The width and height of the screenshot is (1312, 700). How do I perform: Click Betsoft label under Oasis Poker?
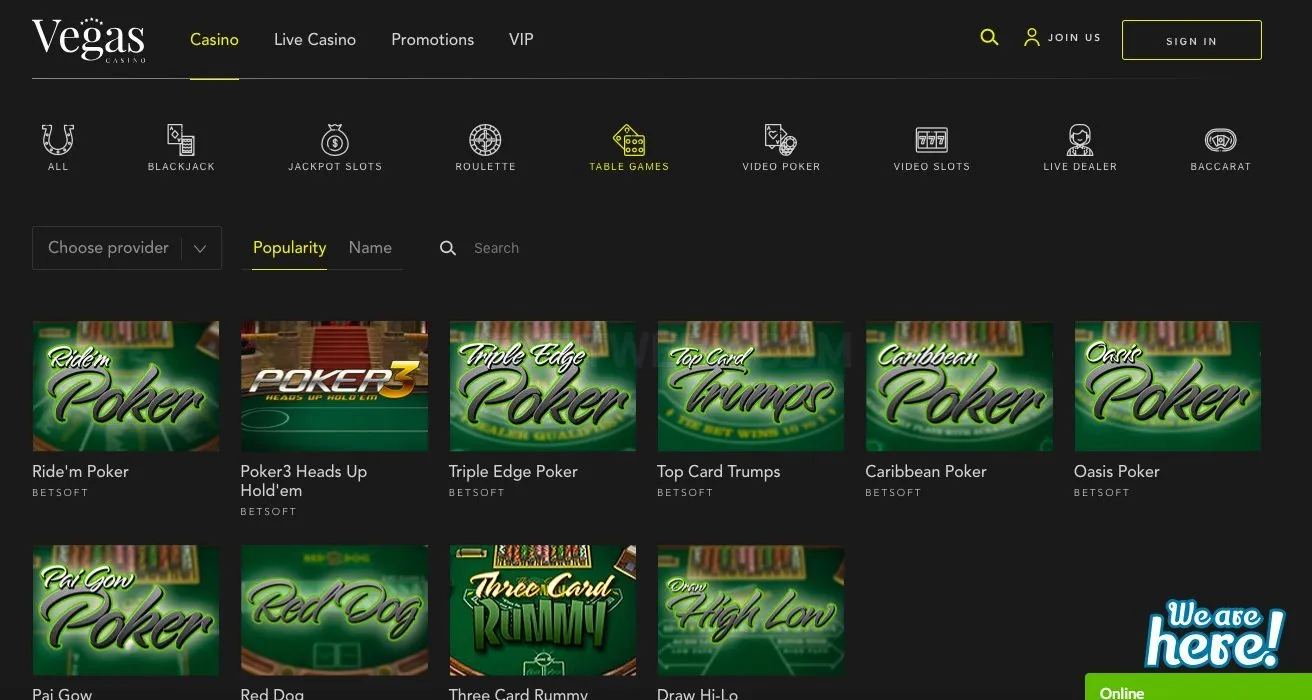1102,493
